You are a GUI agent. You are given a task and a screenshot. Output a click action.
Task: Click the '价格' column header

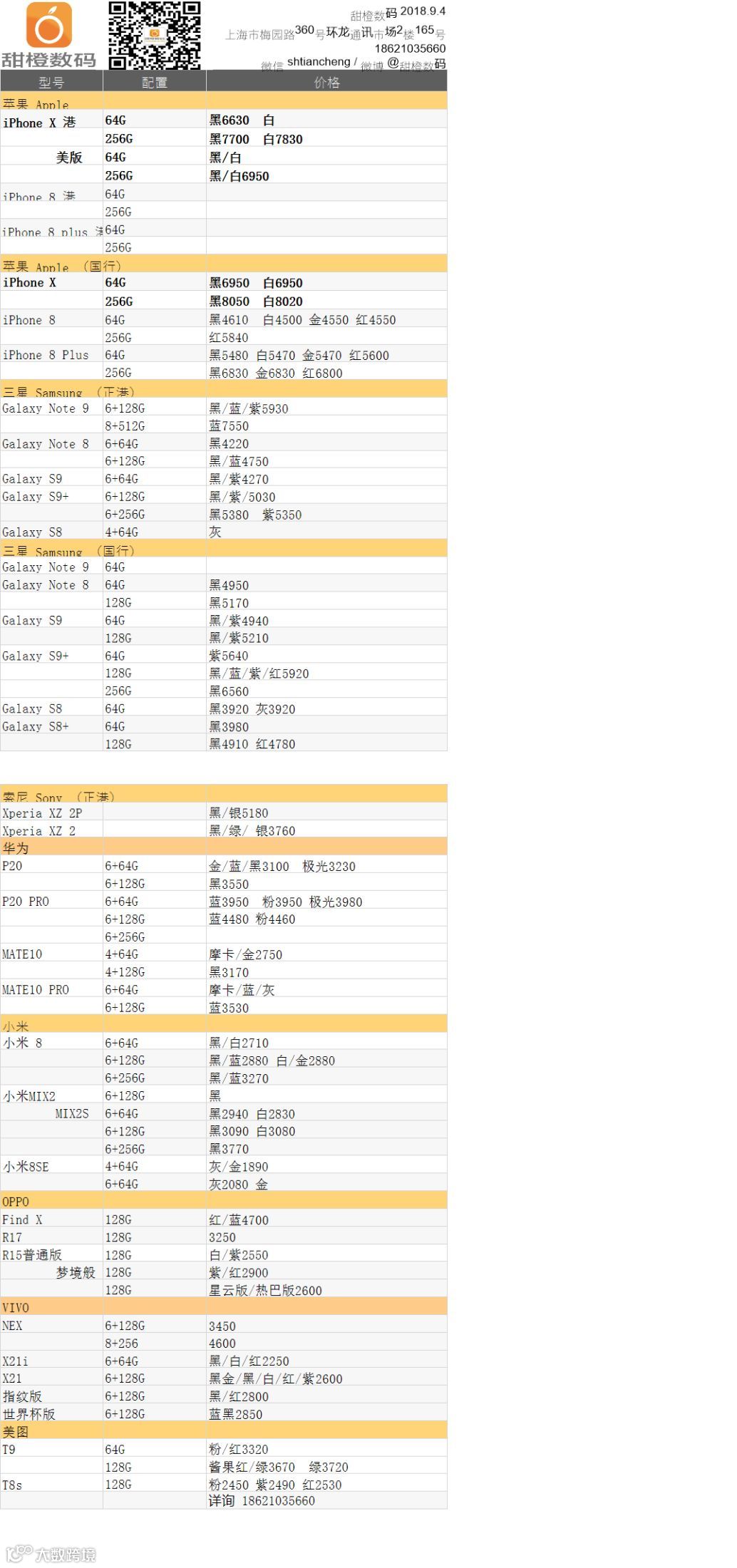(327, 82)
